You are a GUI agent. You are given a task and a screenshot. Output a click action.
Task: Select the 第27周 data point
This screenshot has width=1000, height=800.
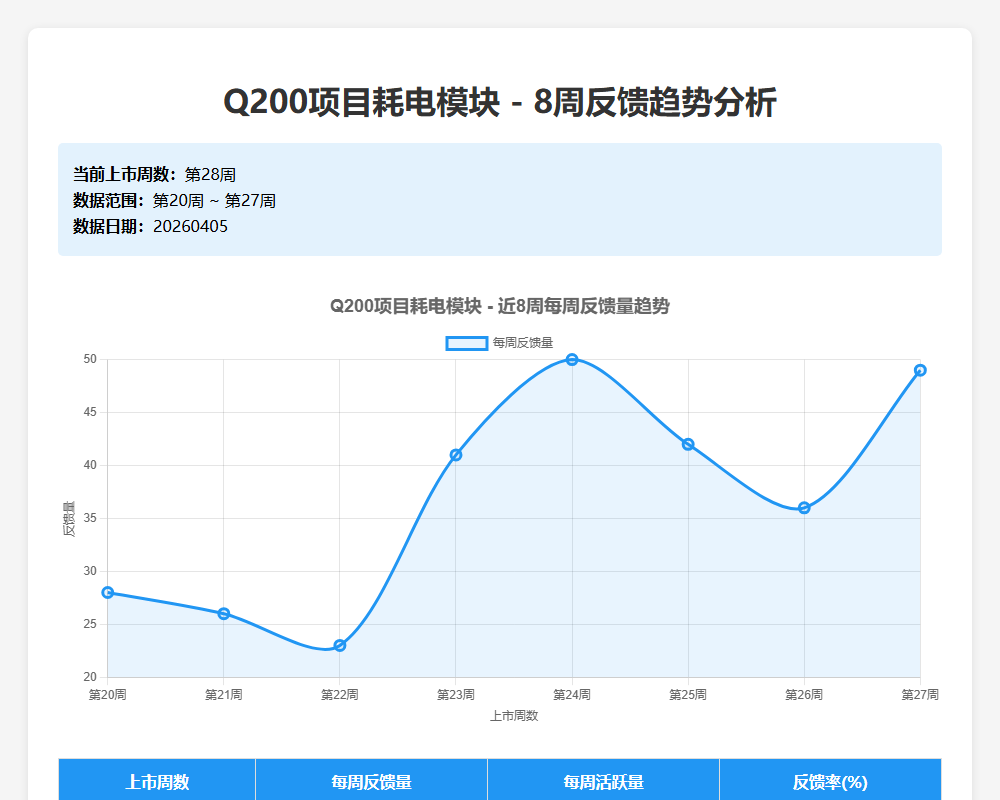tap(920, 370)
